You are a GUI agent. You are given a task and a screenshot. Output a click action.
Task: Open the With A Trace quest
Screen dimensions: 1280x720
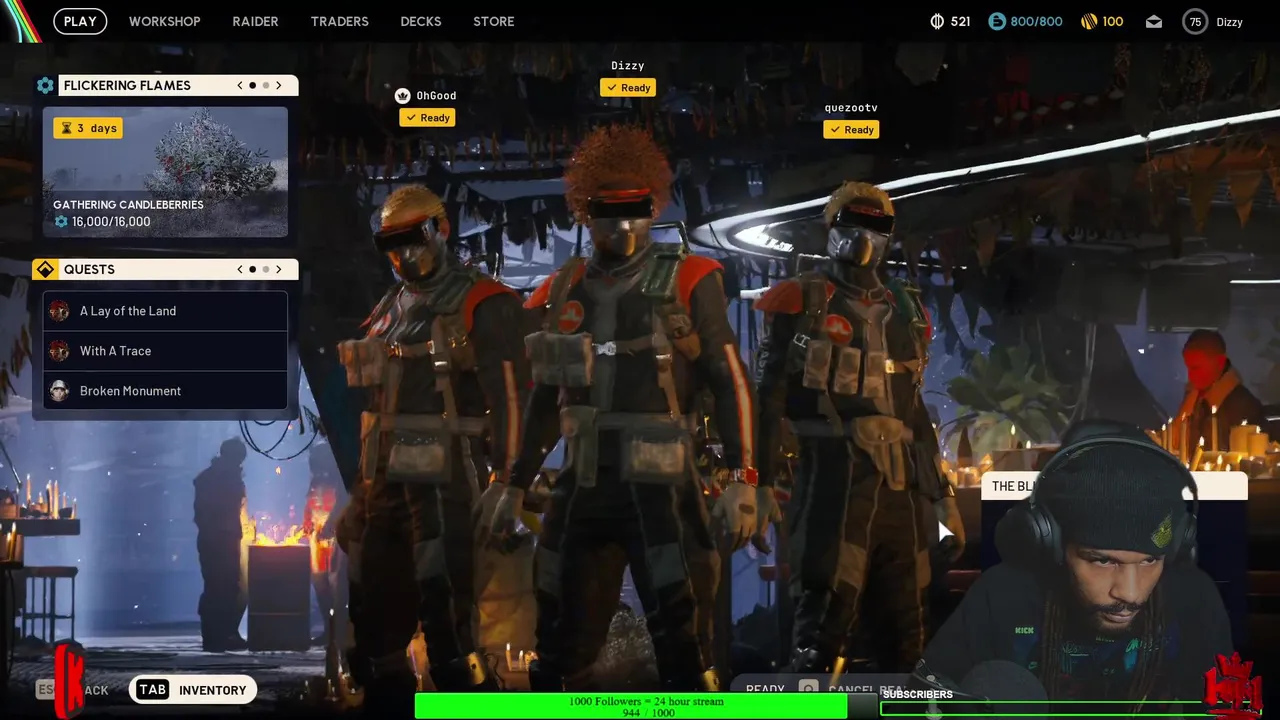point(165,351)
